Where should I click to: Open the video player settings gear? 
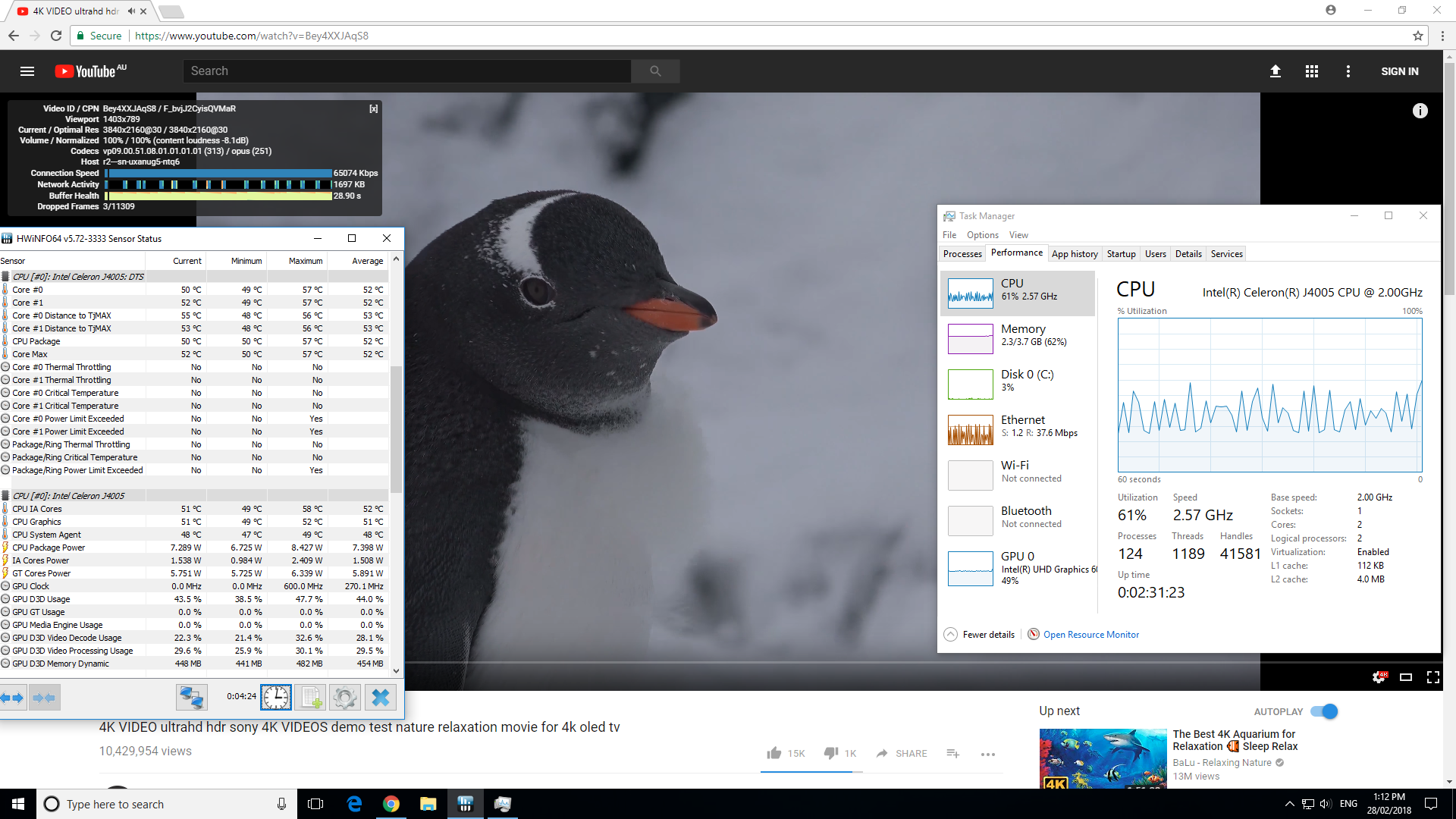[1379, 677]
